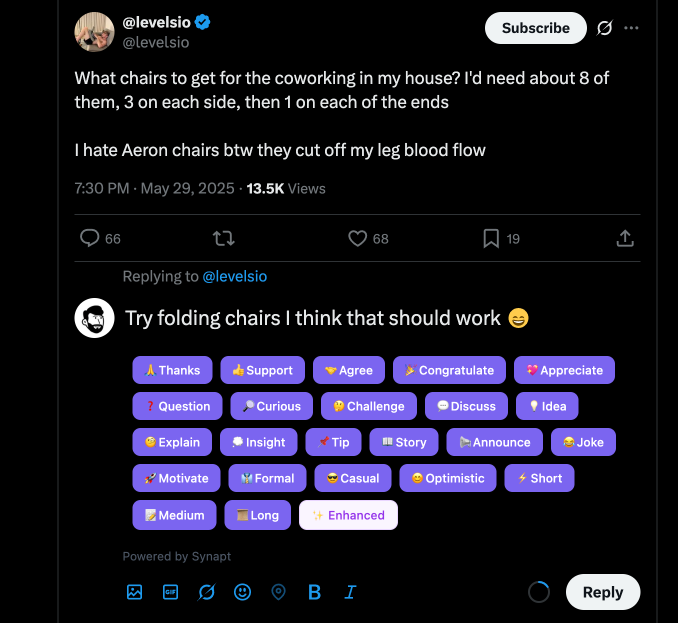Like the tweet with heart icon

[357, 238]
